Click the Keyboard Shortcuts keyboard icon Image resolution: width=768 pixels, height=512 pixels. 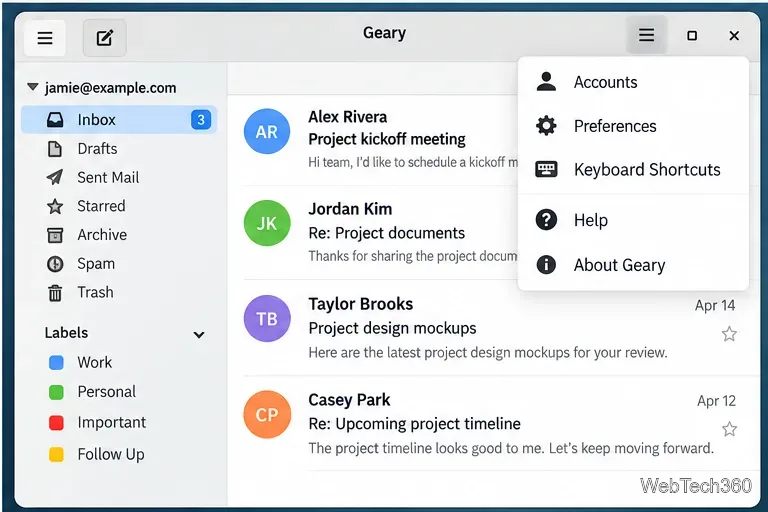(x=546, y=170)
